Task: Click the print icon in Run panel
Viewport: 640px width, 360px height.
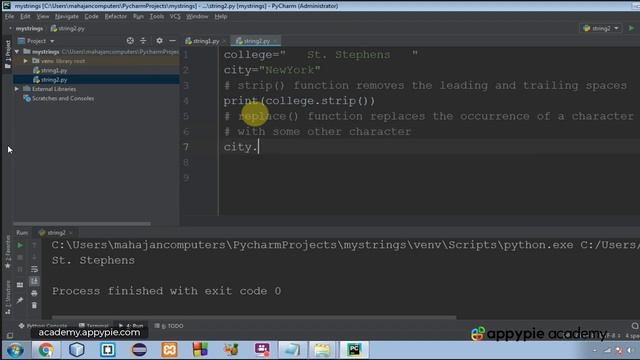Action: [x=34, y=293]
